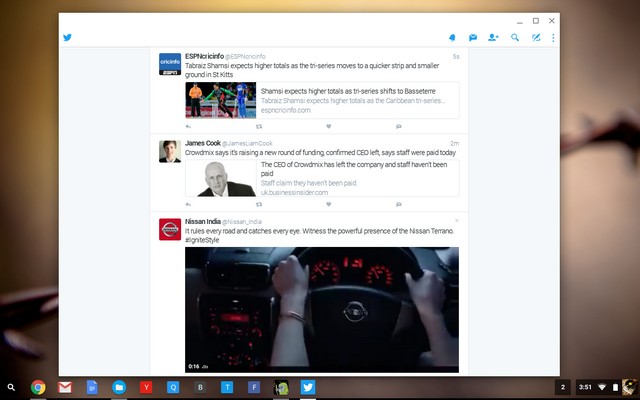Like the ESPNcricinfo tweet
The height and width of the screenshot is (400, 640).
[x=329, y=127]
